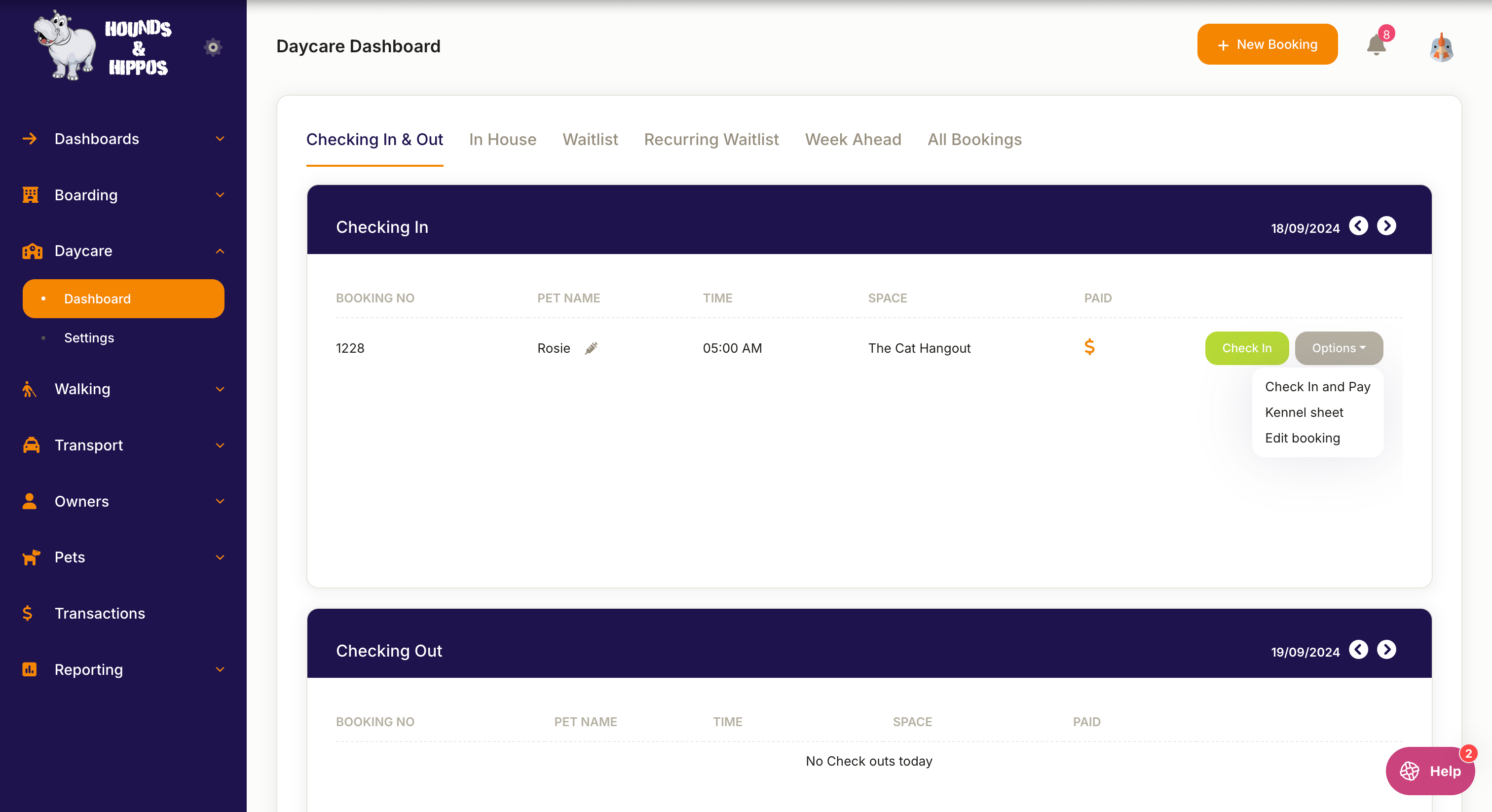The width and height of the screenshot is (1492, 812).
Task: Expand the Walking menu chevron
Action: click(x=220, y=389)
